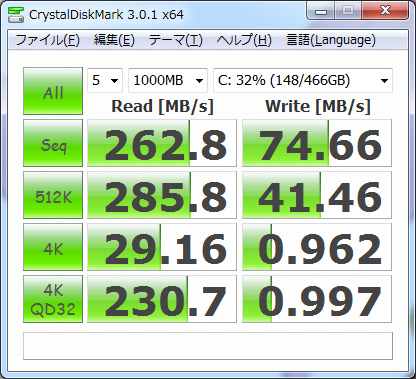Click the Seq read result 262.8
Screen dimensions: 416x379
tap(162, 143)
